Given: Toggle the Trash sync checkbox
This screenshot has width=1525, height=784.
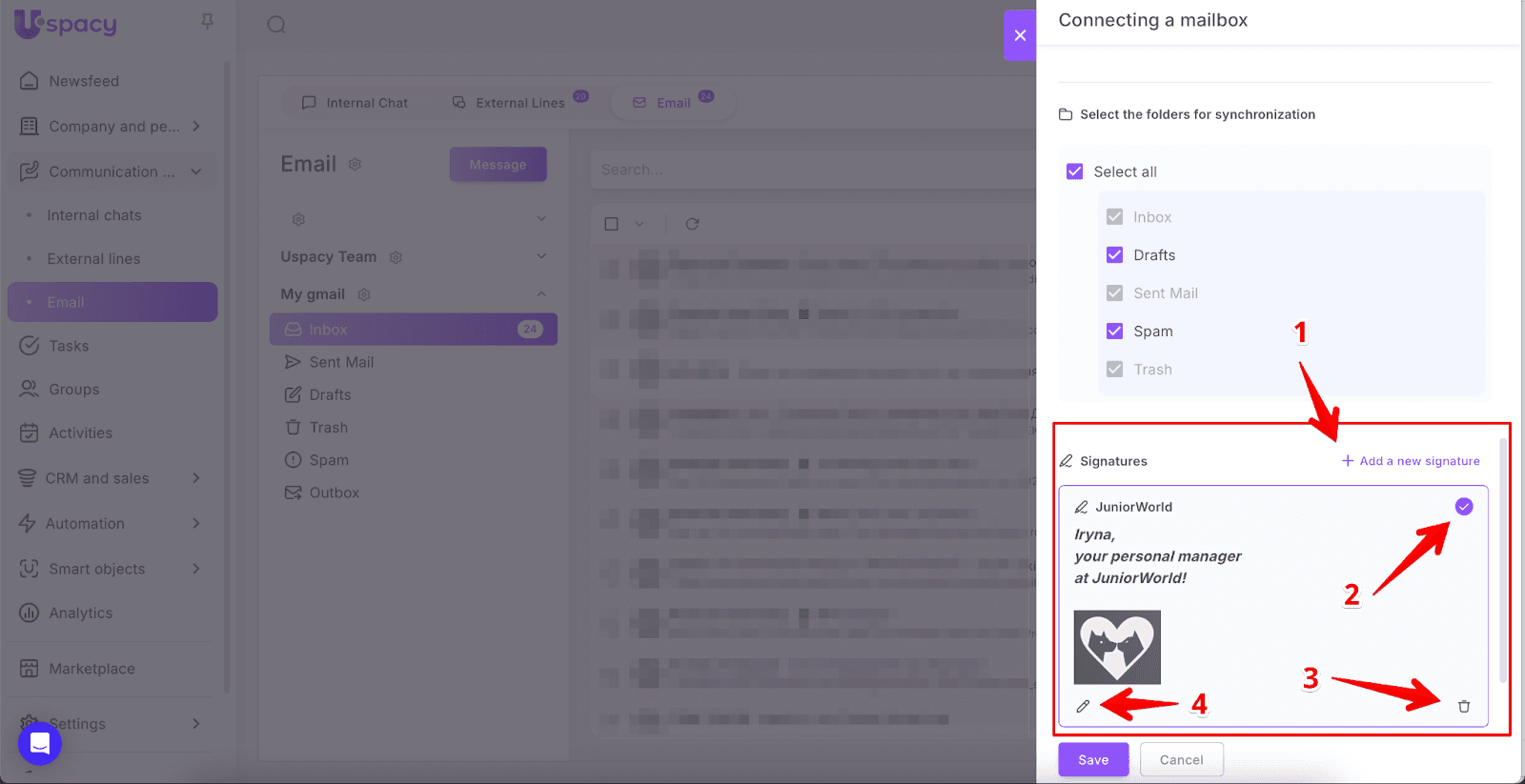Looking at the screenshot, I should point(1114,370).
